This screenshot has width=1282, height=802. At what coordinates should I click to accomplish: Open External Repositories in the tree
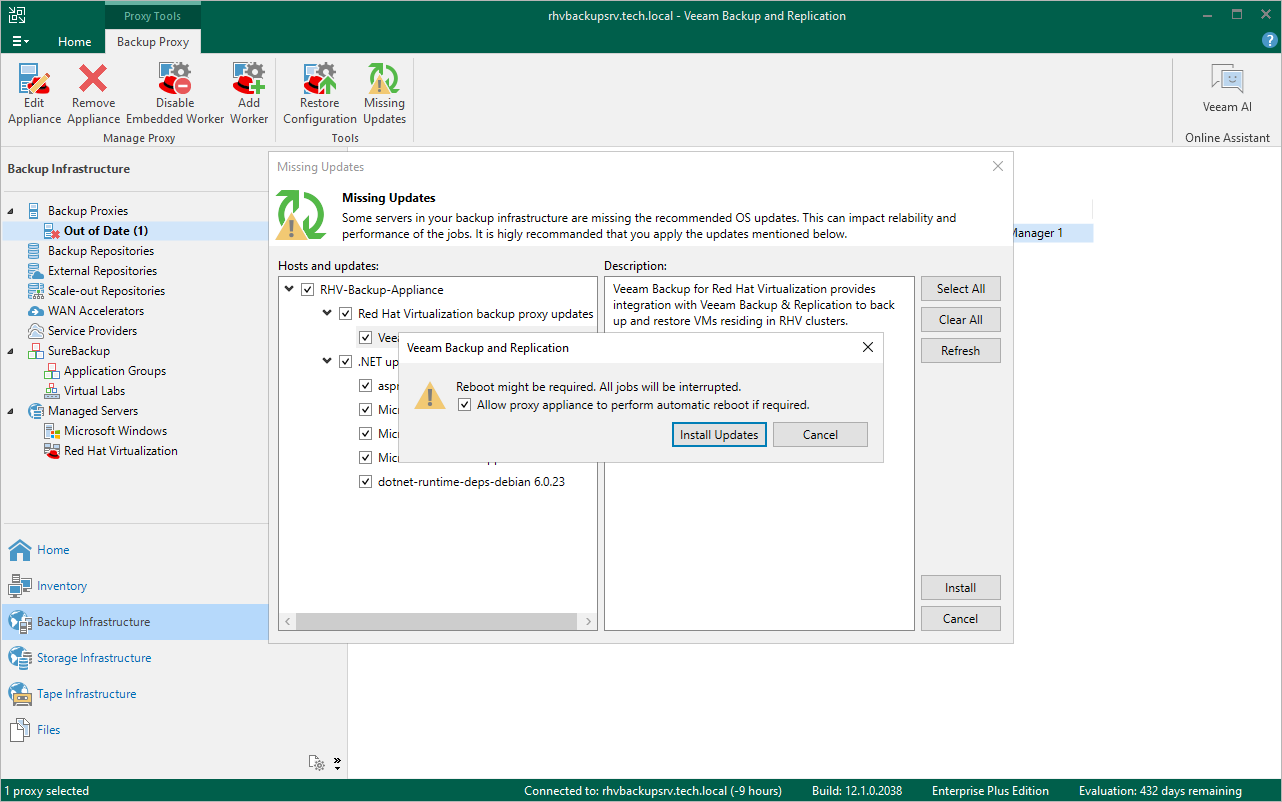point(102,271)
